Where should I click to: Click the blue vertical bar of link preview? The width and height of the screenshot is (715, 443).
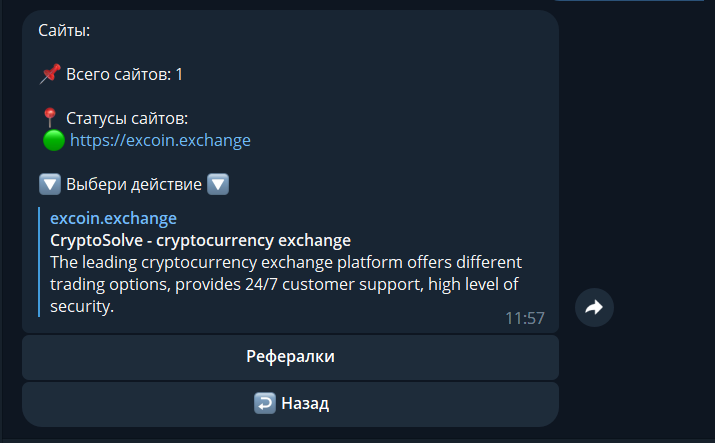point(40,262)
